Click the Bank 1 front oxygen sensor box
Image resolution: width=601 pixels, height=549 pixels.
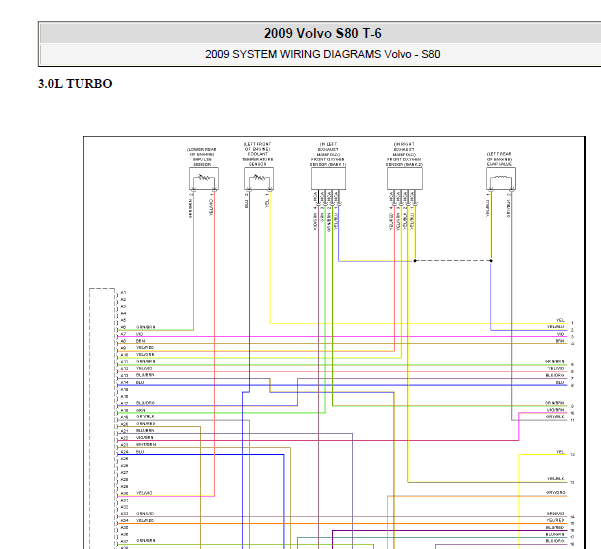pyautogui.click(x=328, y=178)
